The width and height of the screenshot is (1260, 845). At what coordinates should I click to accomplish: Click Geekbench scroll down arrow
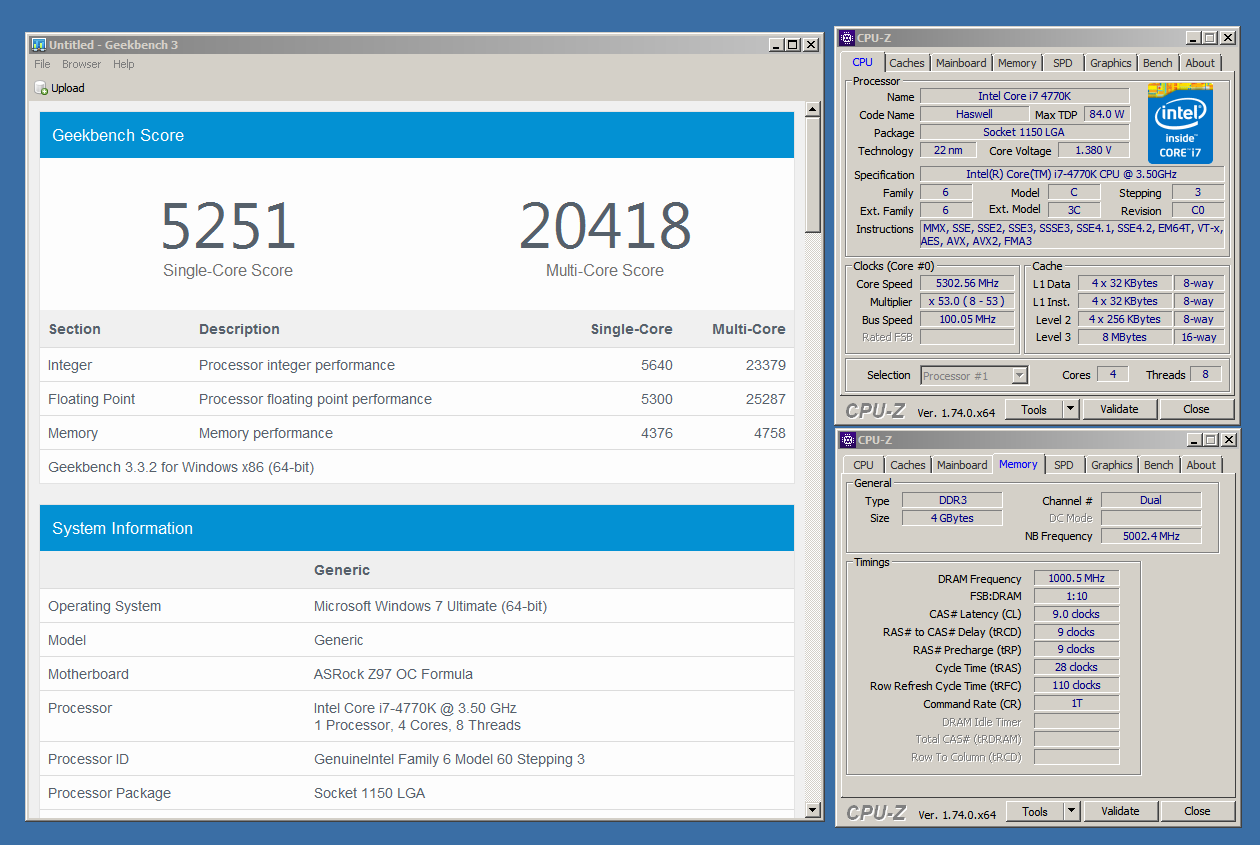pos(815,810)
